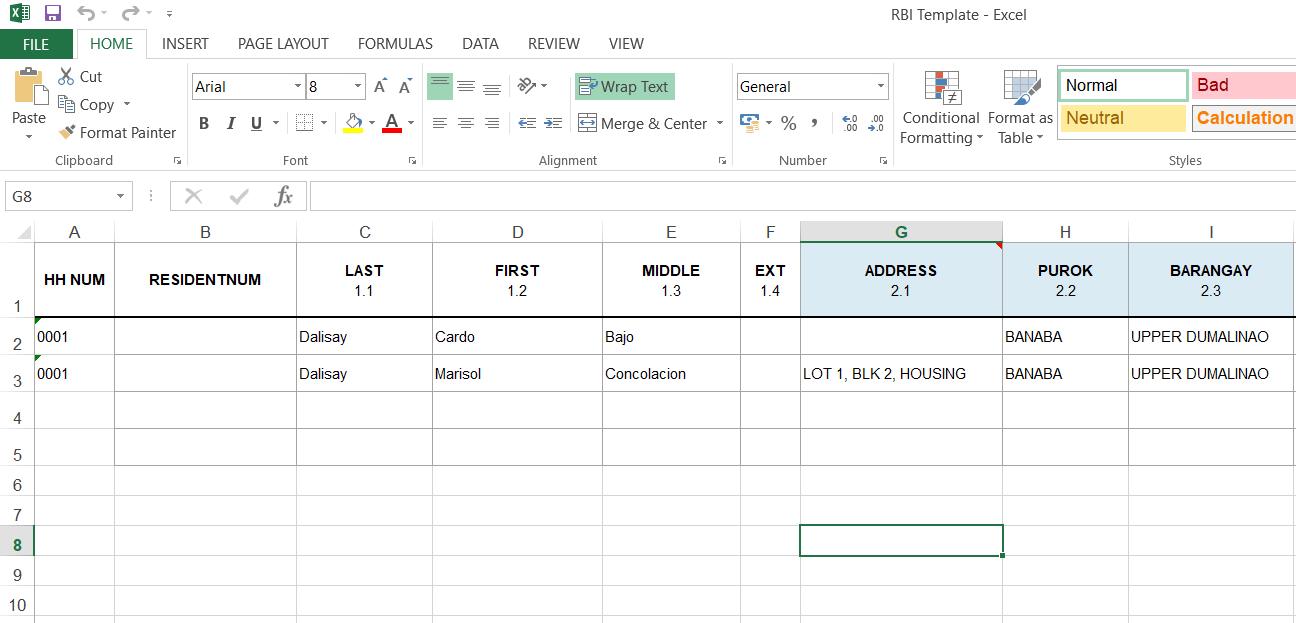Viewport: 1296px width, 623px height.
Task: Toggle bold formatting
Action: tap(204, 123)
